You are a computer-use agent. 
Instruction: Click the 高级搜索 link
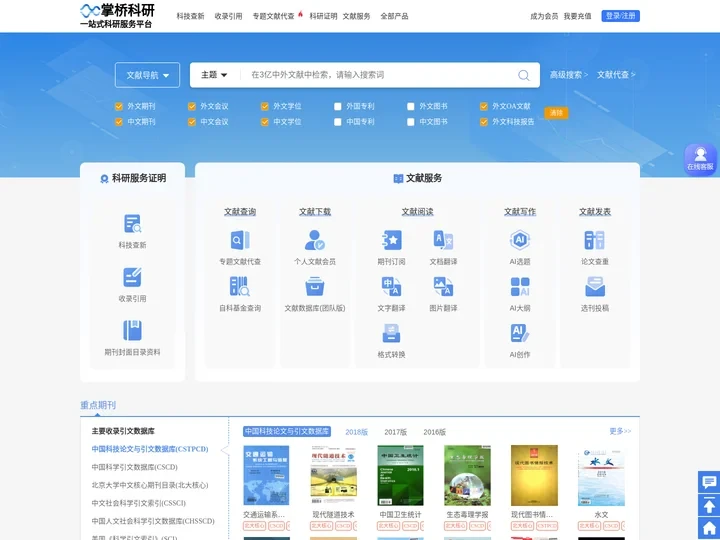(569, 75)
